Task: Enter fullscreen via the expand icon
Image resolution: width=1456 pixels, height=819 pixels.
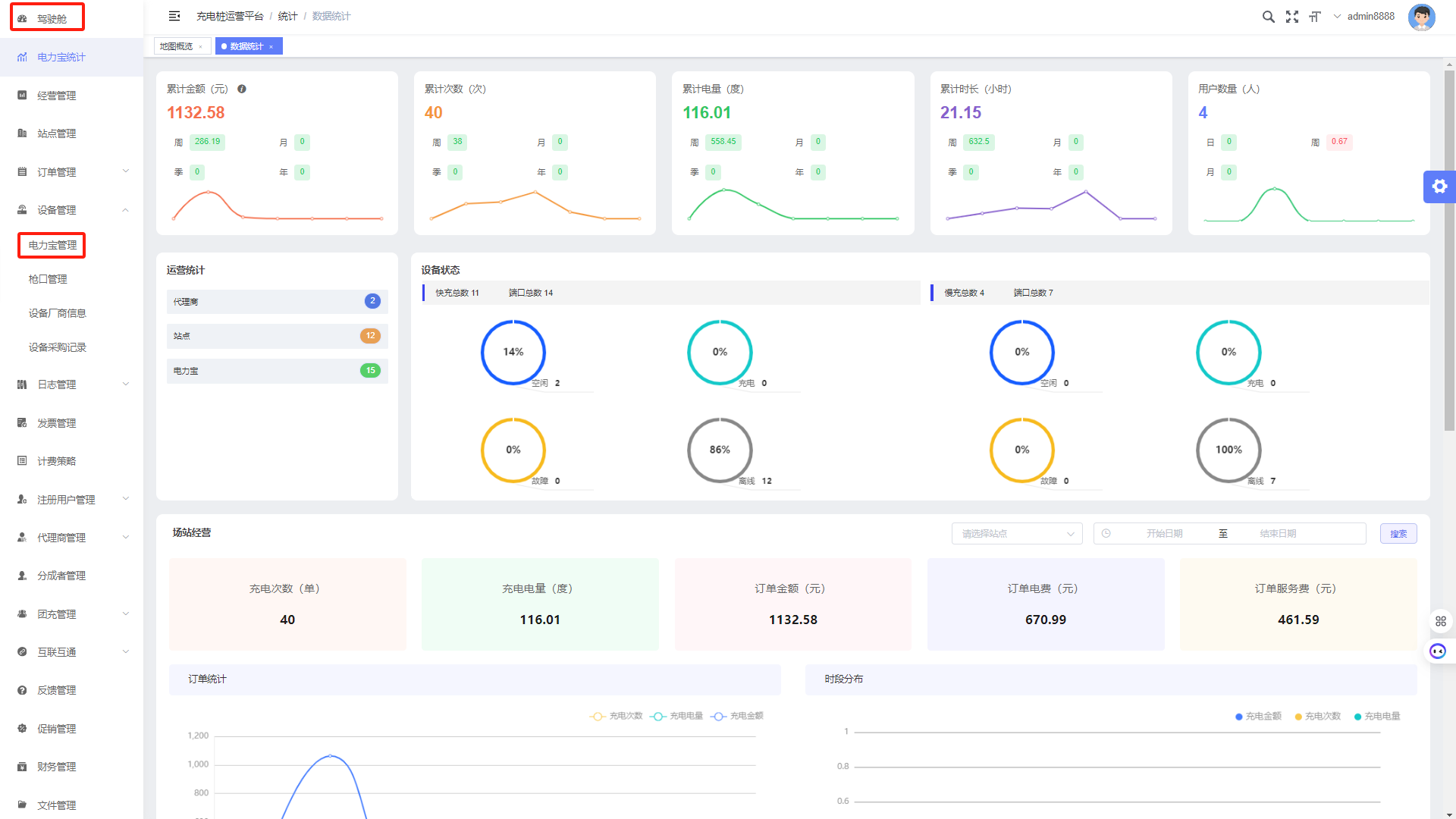Action: (x=1292, y=17)
